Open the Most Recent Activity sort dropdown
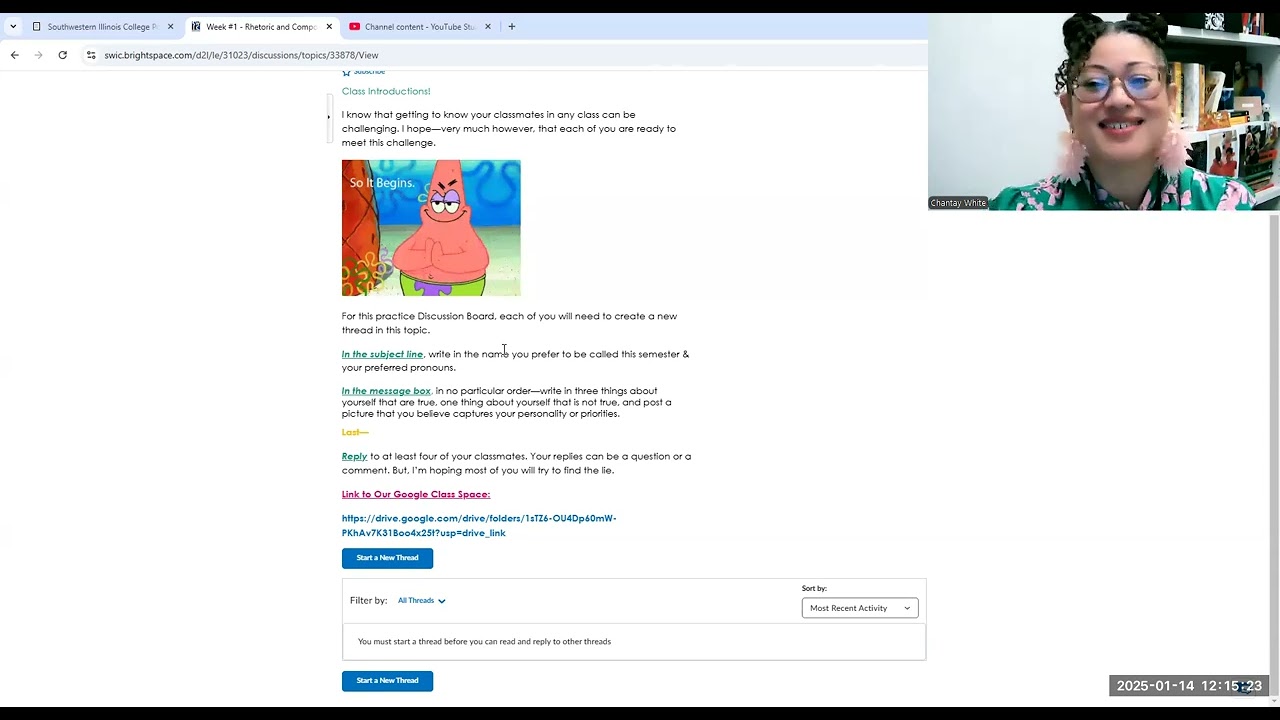 [860, 608]
